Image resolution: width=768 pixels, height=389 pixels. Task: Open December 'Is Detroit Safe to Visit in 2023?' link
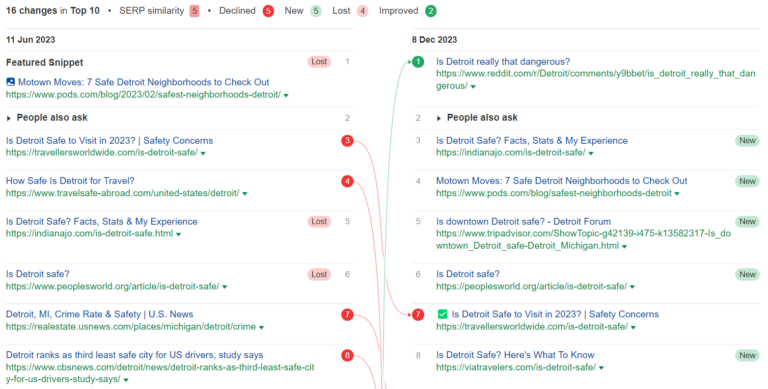click(555, 314)
